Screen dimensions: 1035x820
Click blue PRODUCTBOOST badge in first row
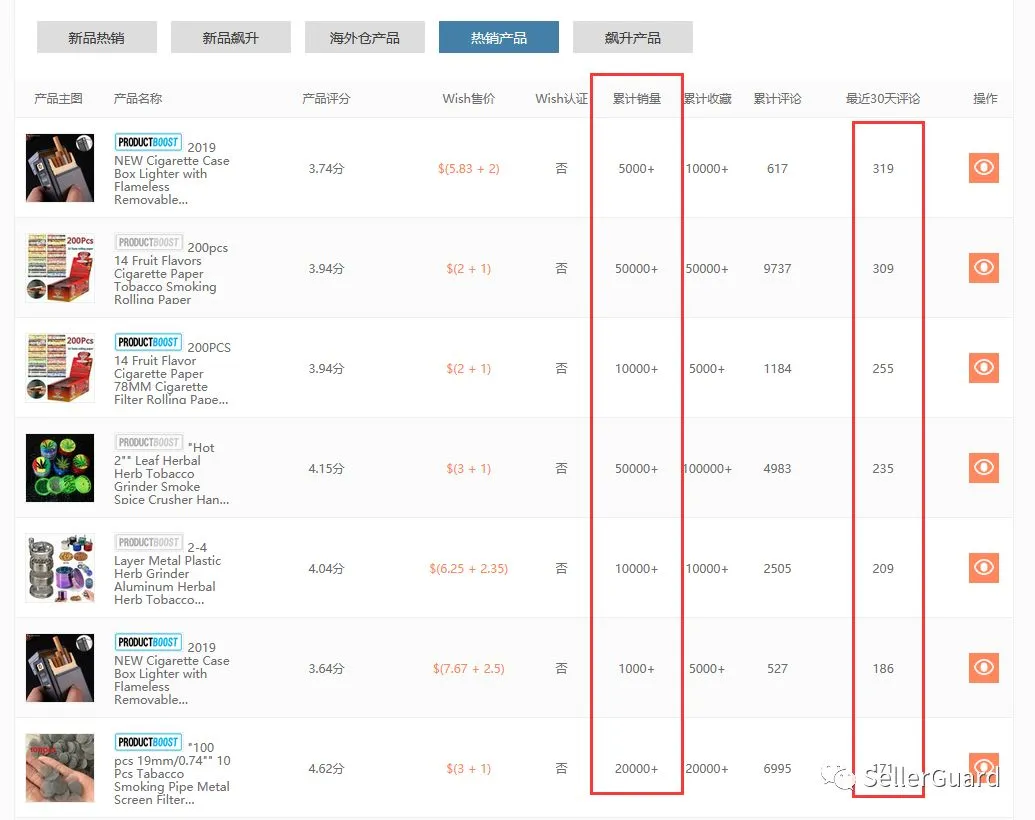(149, 142)
